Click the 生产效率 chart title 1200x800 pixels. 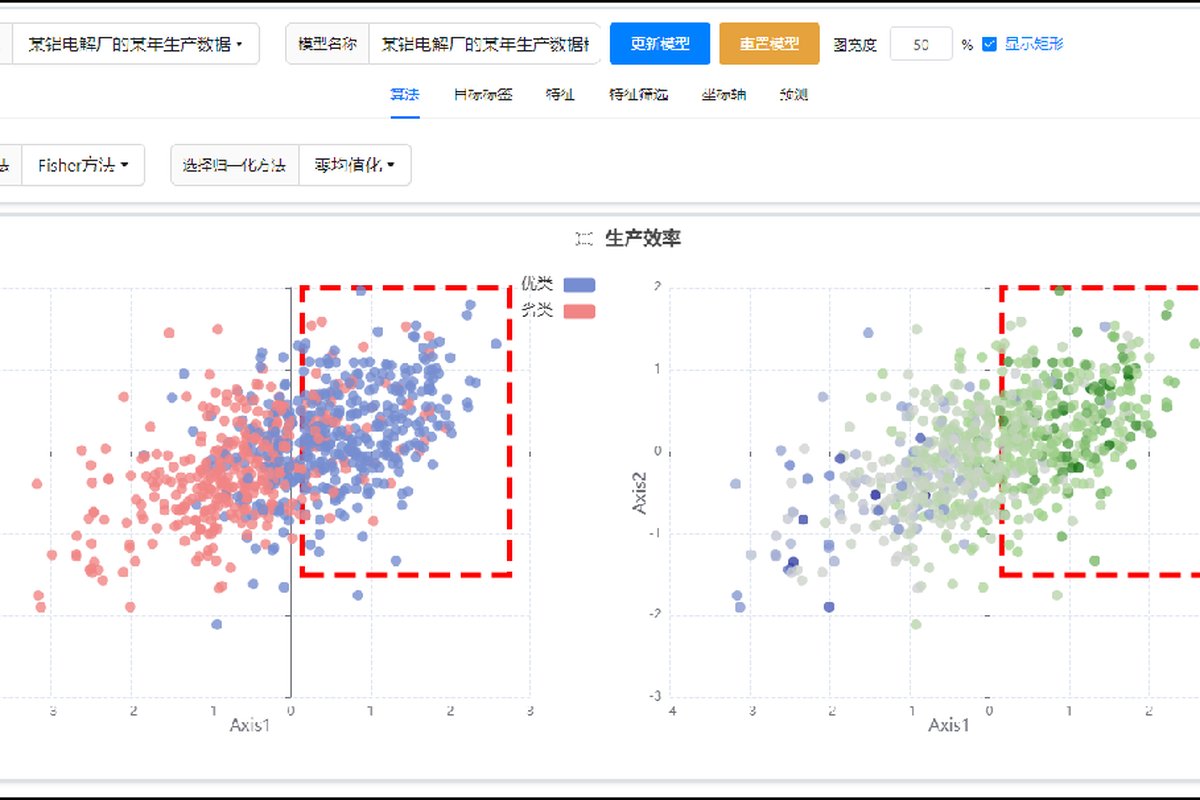643,238
